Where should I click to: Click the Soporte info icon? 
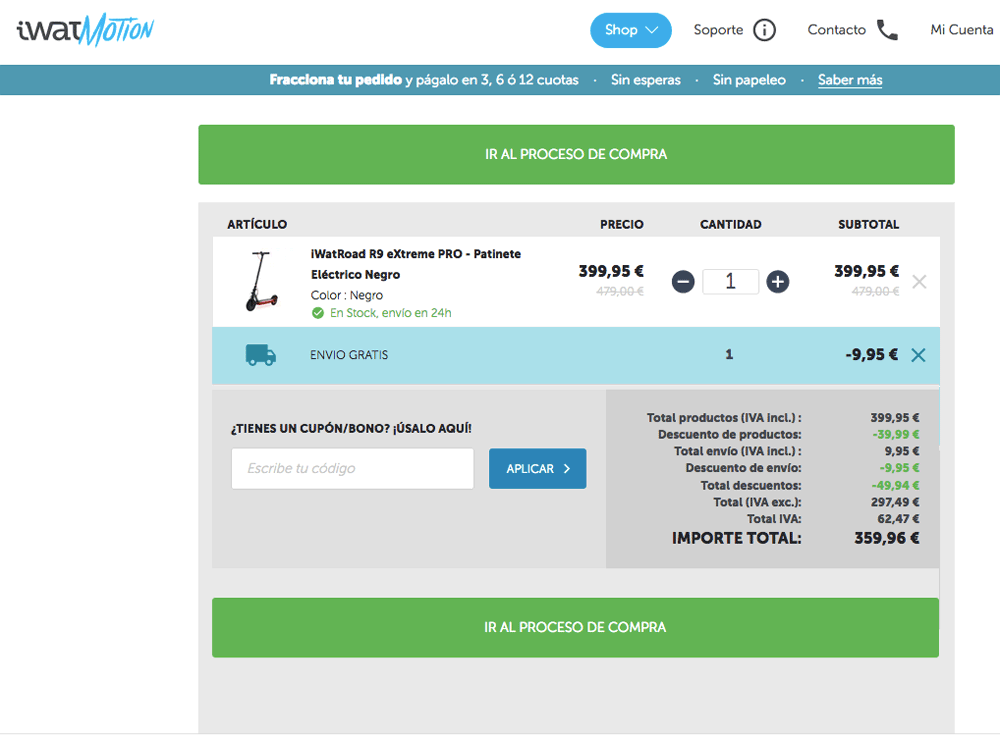[765, 30]
